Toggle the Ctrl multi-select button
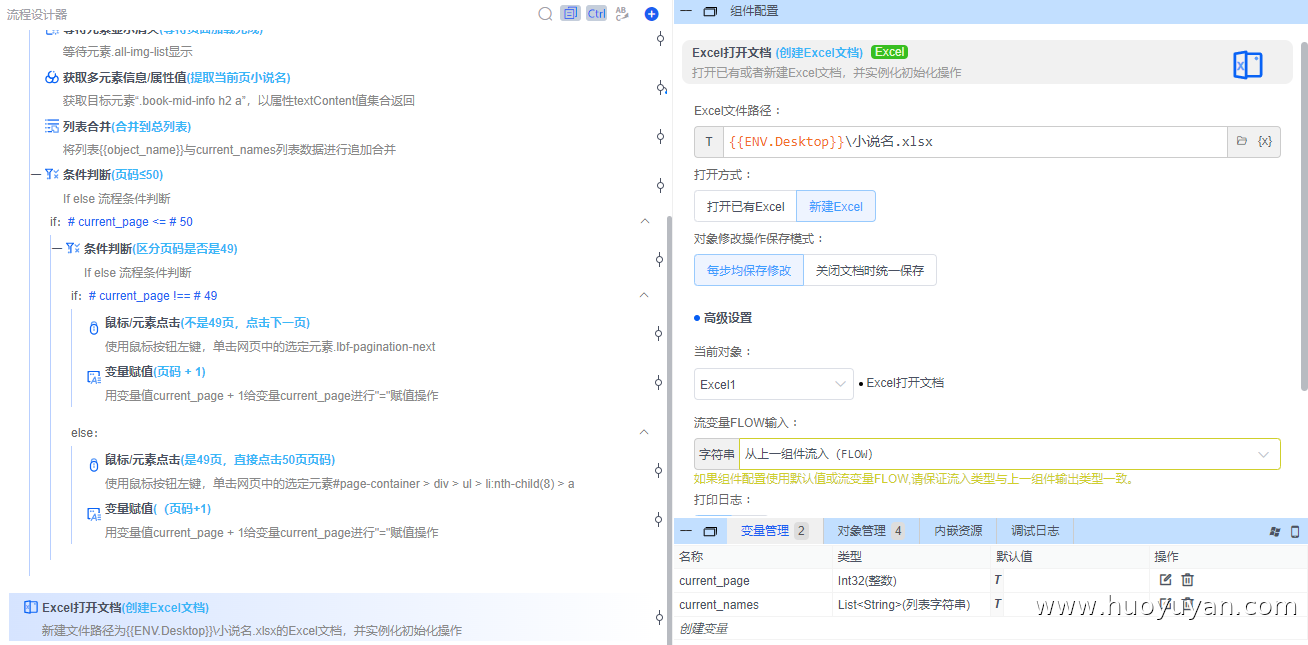The height and width of the screenshot is (645, 1308). pos(596,14)
